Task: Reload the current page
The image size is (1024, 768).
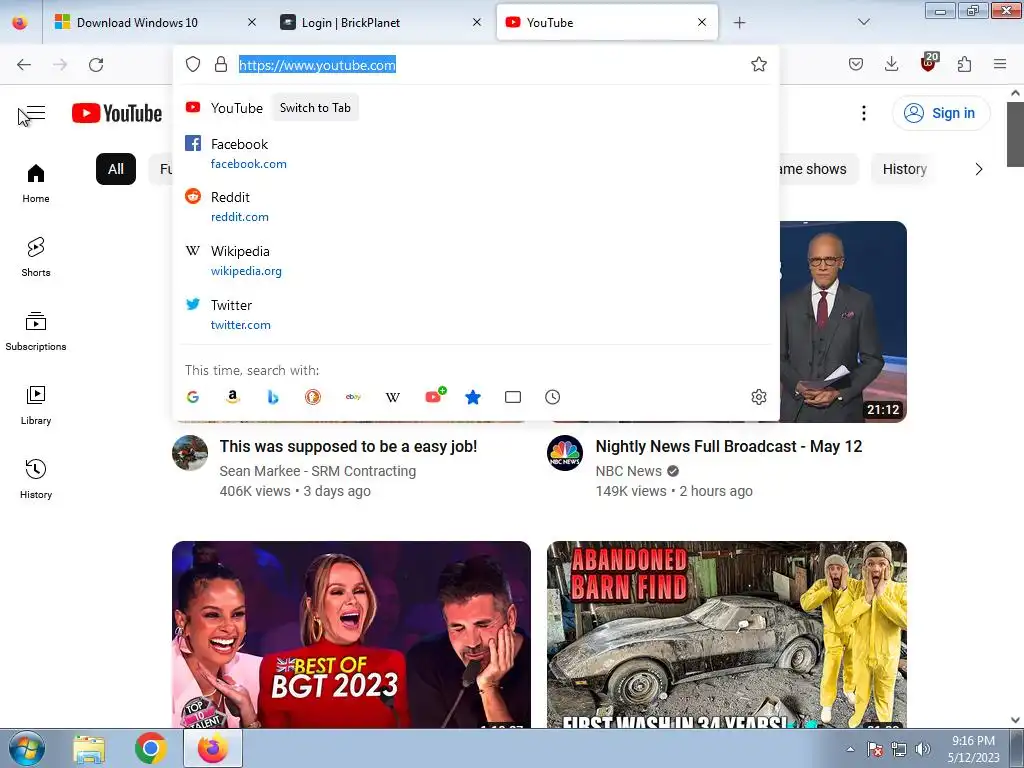Action: [x=96, y=65]
